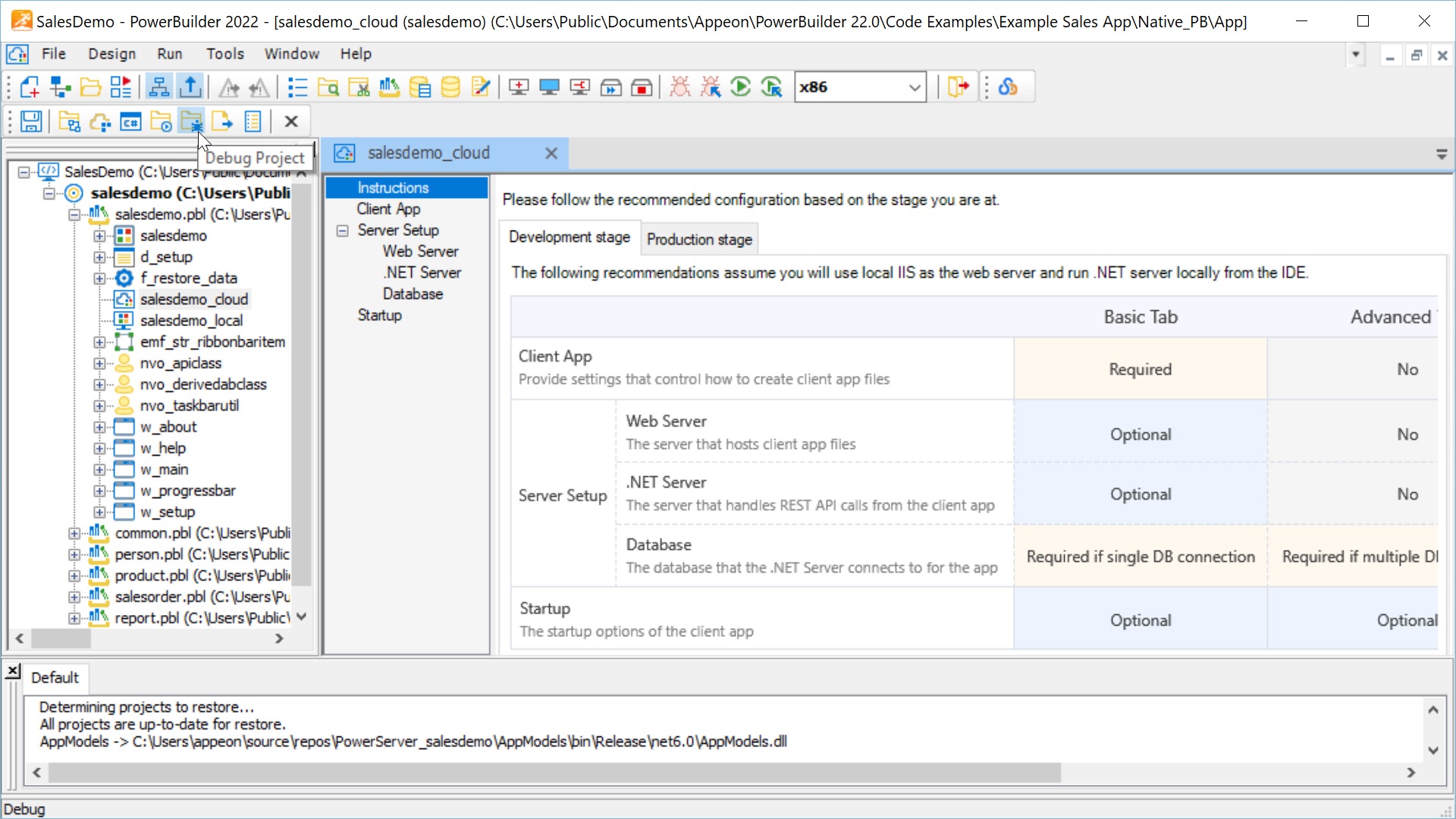Click the cloud deploy project icon
The height and width of the screenshot is (819, 1456).
point(100,121)
